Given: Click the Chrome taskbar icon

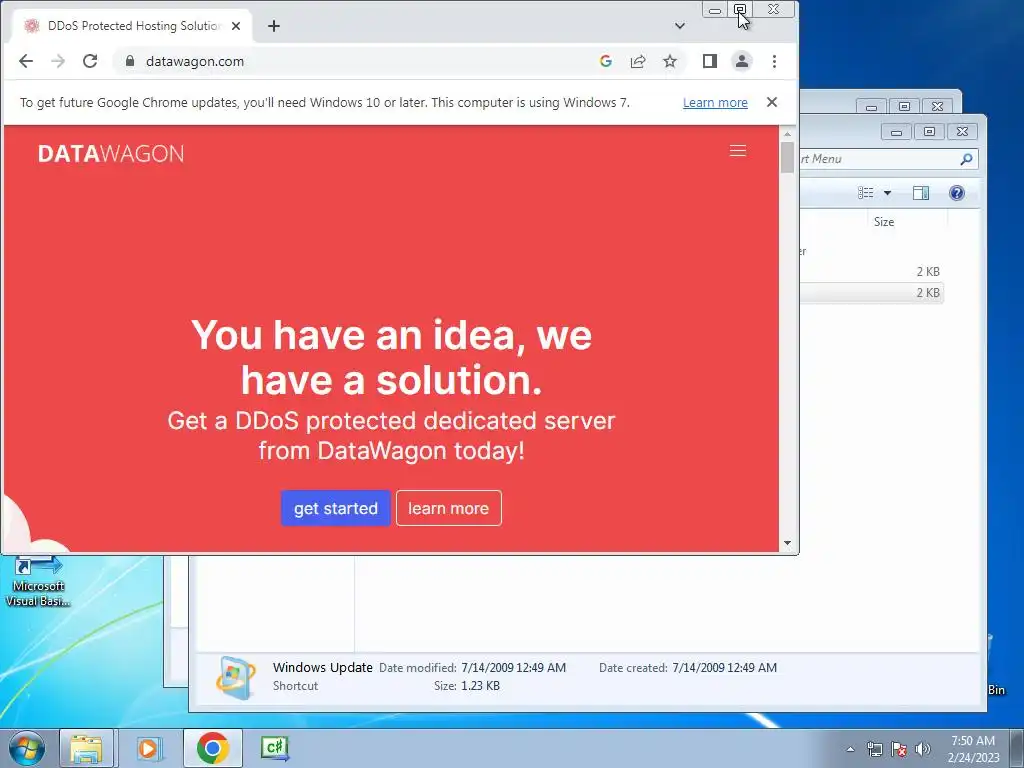Looking at the screenshot, I should (212, 748).
